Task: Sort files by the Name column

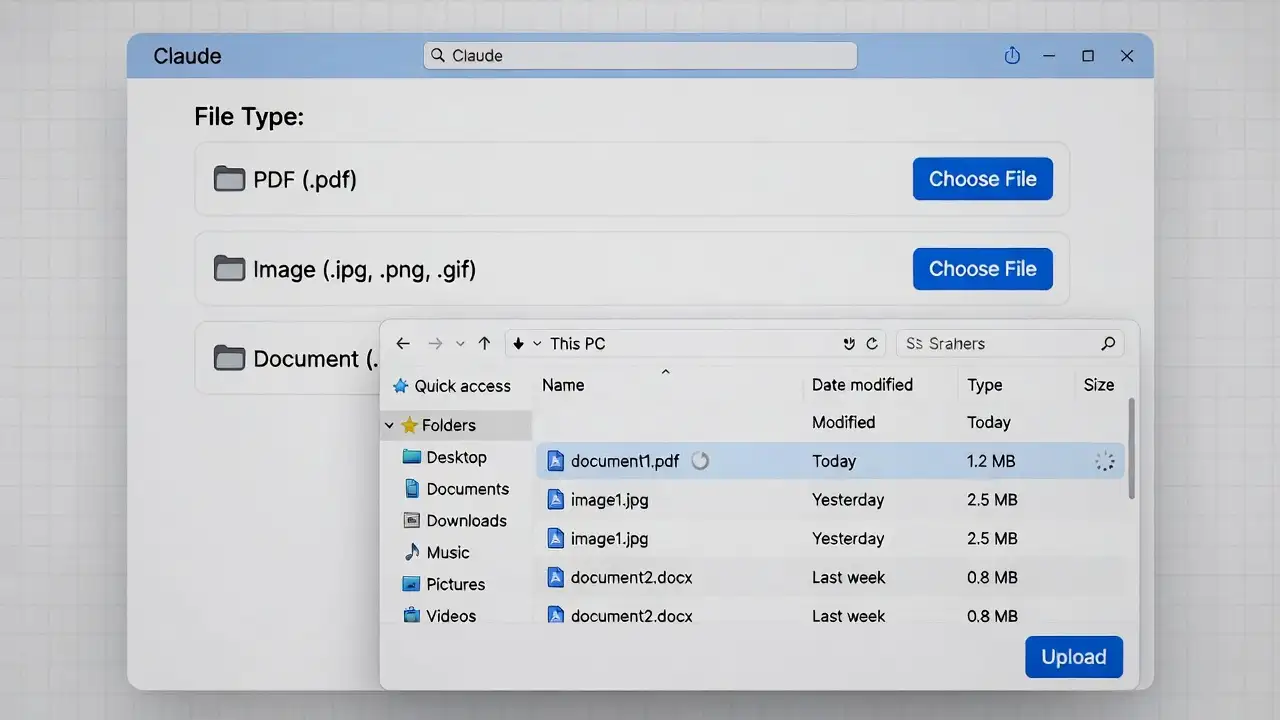Action: pyautogui.click(x=563, y=385)
